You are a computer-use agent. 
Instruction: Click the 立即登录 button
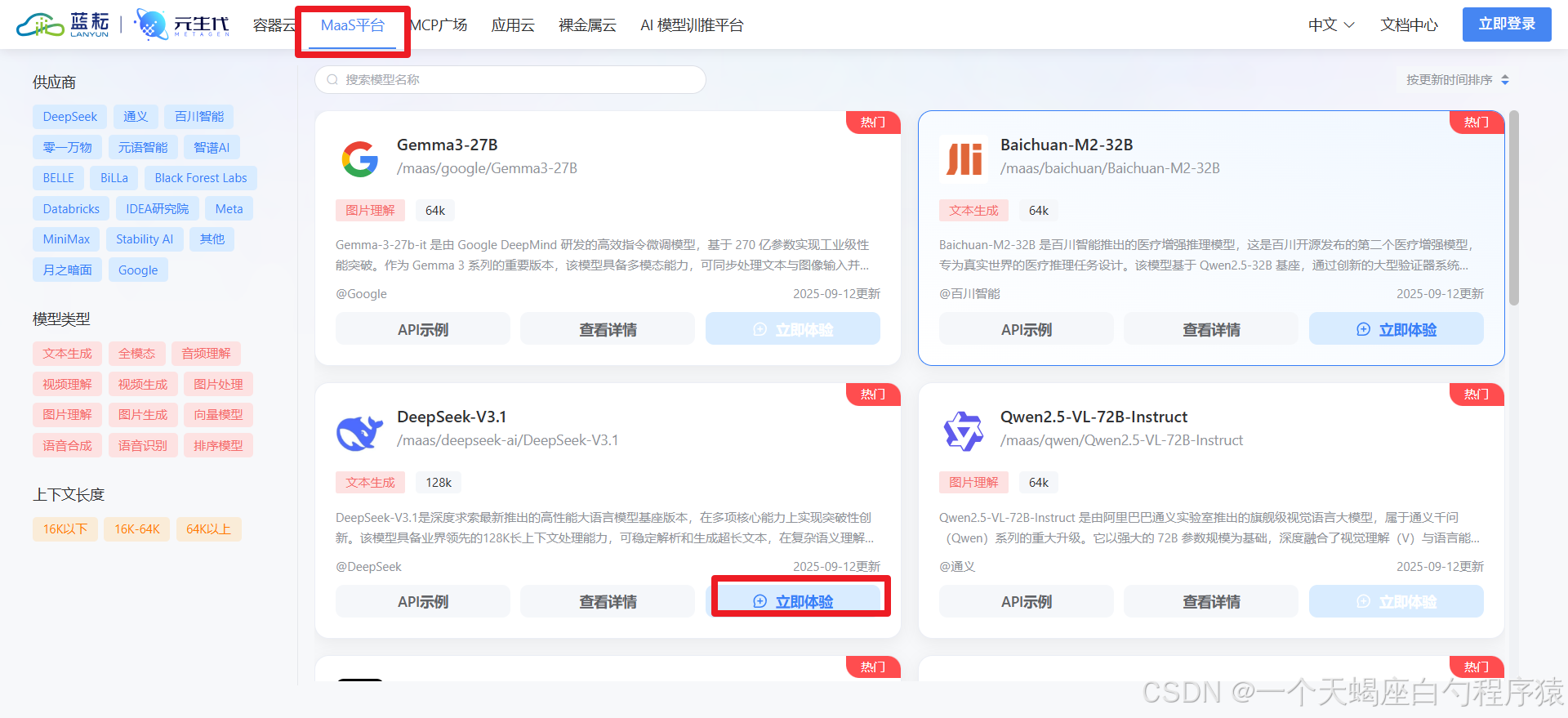click(1507, 25)
